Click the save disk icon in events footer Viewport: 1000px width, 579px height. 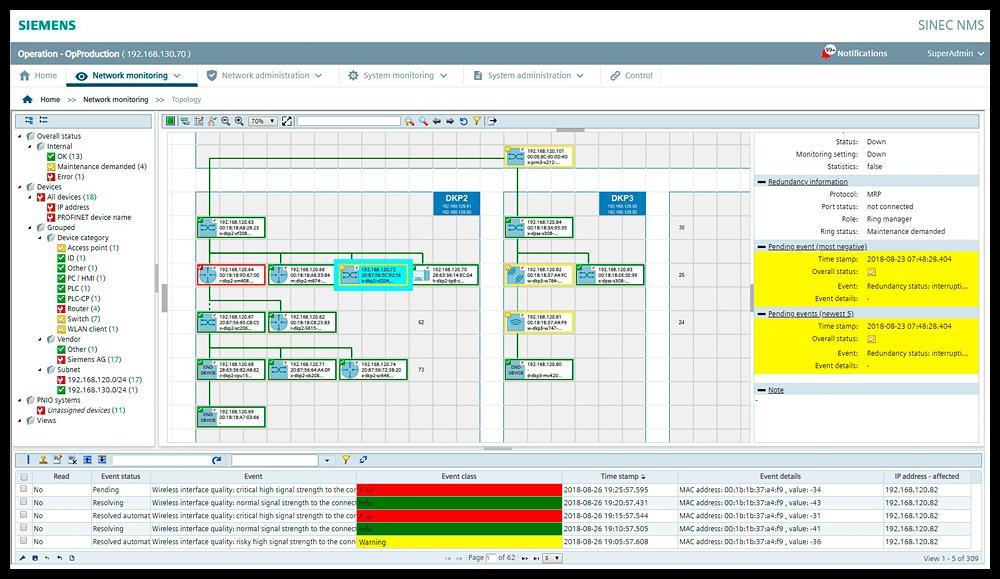click(34, 558)
